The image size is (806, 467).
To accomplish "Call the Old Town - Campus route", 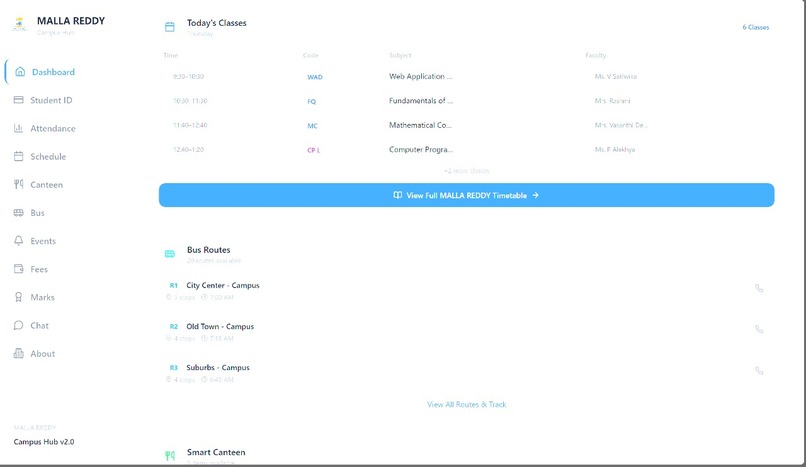I will click(x=759, y=329).
